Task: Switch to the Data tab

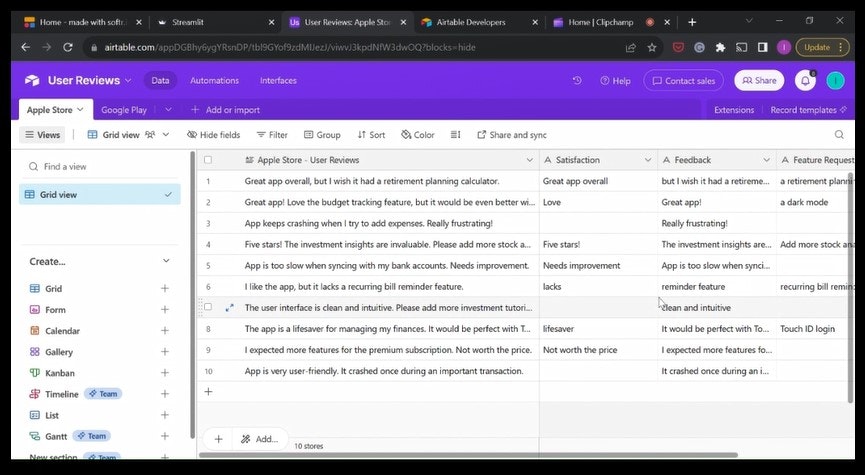Action: 160,81
